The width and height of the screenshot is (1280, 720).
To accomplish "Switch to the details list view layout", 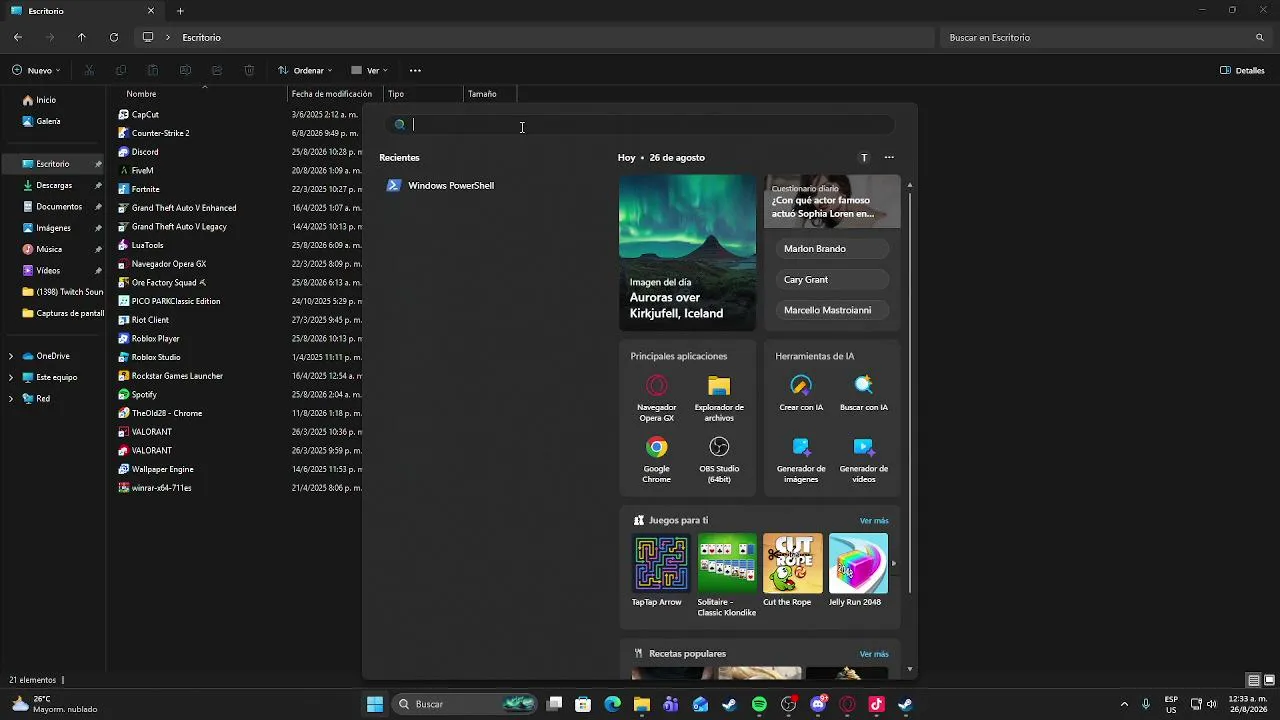I will coord(1253,680).
